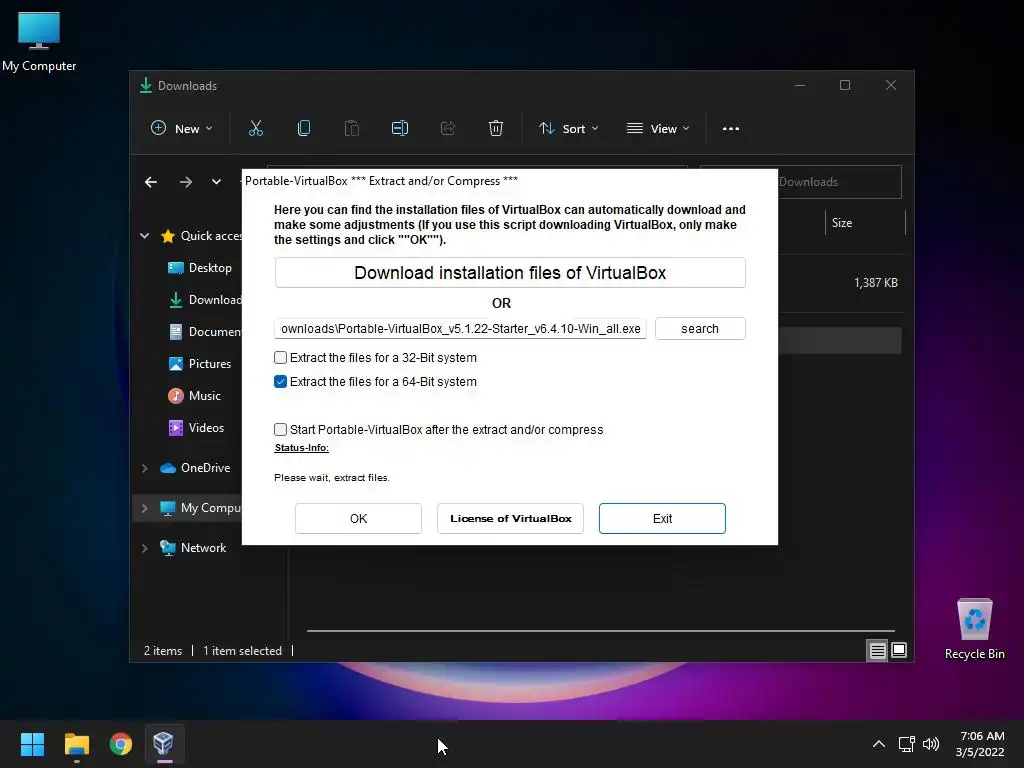Screen dimensions: 1024x768
Task: Open the clock showing 7:06 AM
Action: point(980,744)
